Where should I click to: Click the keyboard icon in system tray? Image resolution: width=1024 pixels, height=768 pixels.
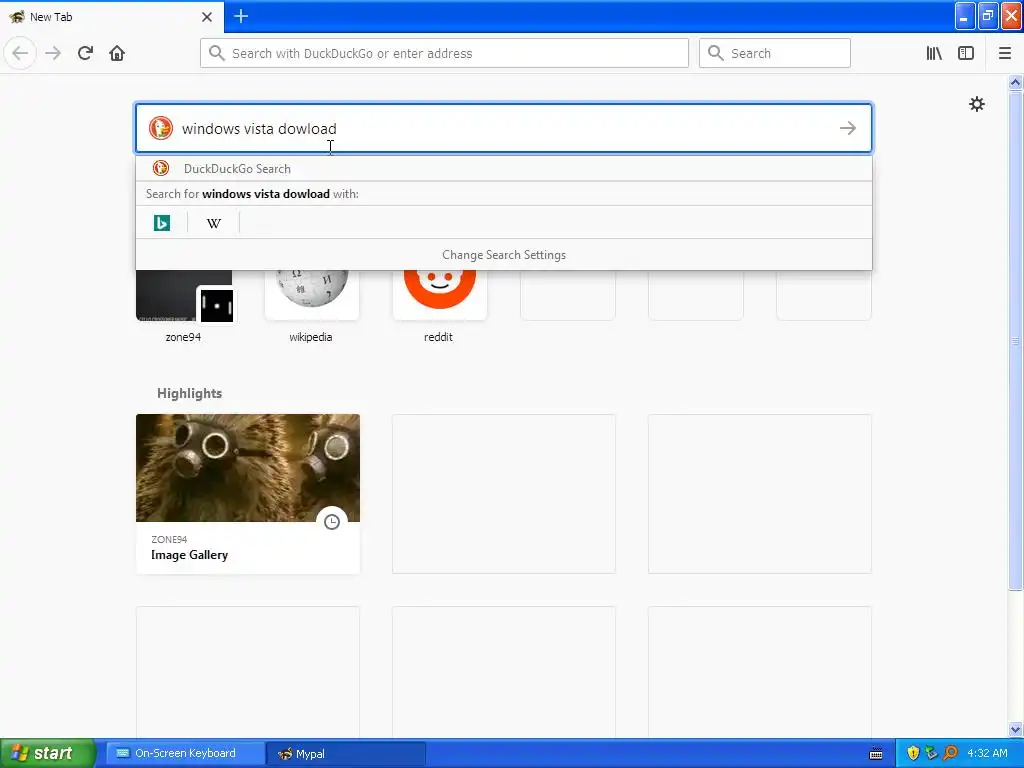pyautogui.click(x=876, y=754)
